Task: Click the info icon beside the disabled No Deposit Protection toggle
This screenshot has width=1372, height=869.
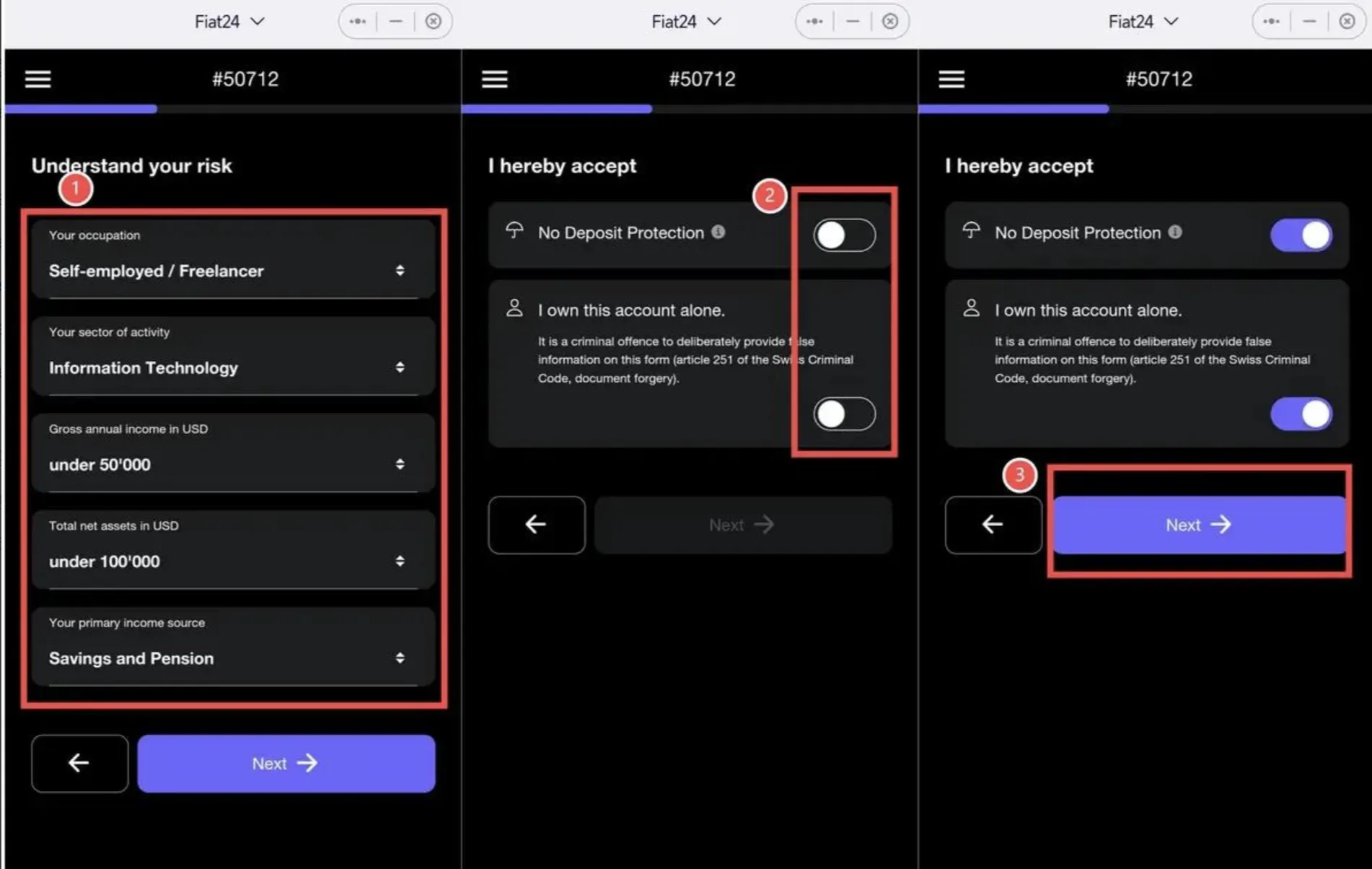Action: [x=718, y=232]
